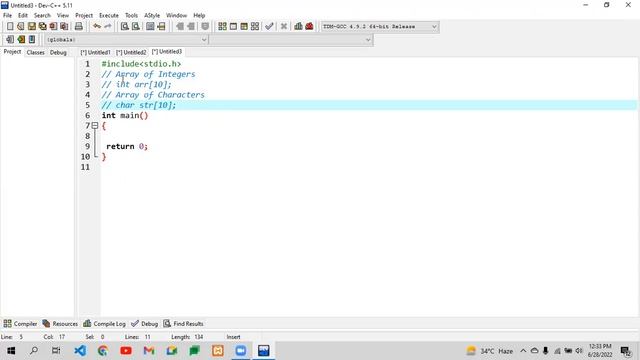Image resolution: width=640 pixels, height=360 pixels.
Task: Switch to the Debug sidebar tab
Action: pos(58,53)
